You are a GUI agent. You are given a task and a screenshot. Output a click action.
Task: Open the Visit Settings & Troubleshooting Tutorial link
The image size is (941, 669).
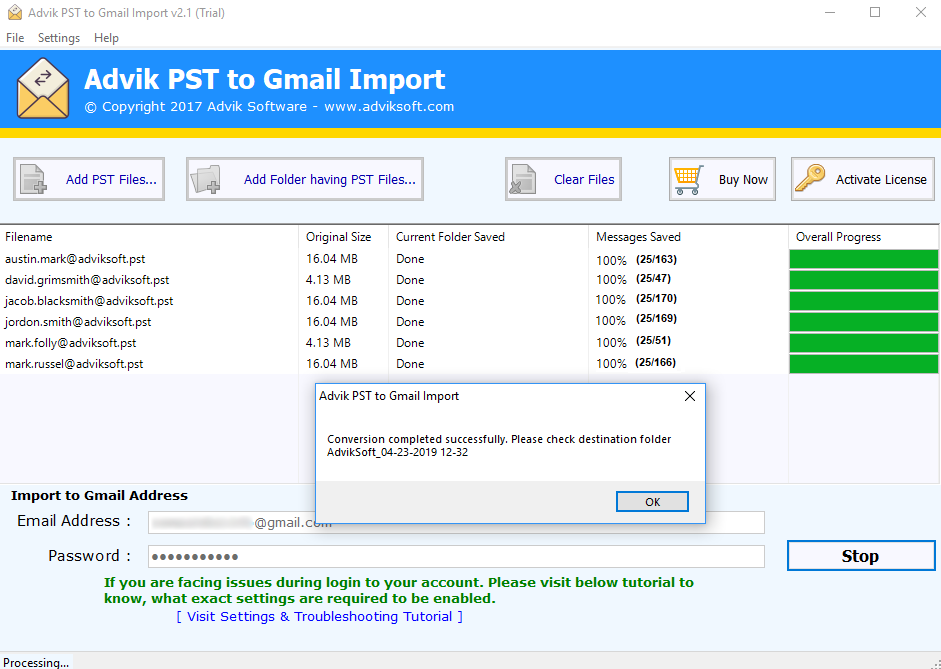[319, 617]
